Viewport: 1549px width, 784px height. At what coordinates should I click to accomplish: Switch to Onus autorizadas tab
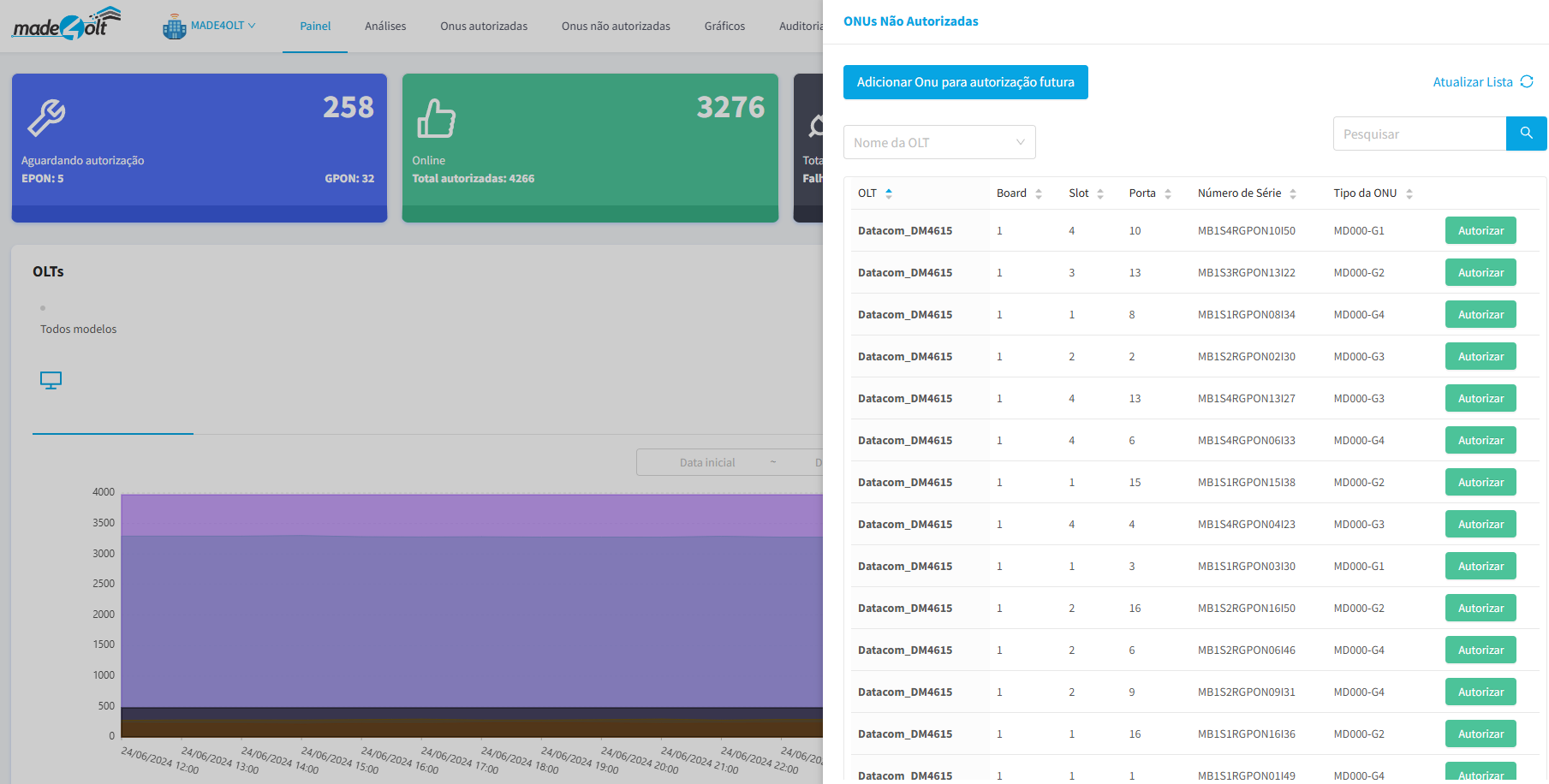484,27
